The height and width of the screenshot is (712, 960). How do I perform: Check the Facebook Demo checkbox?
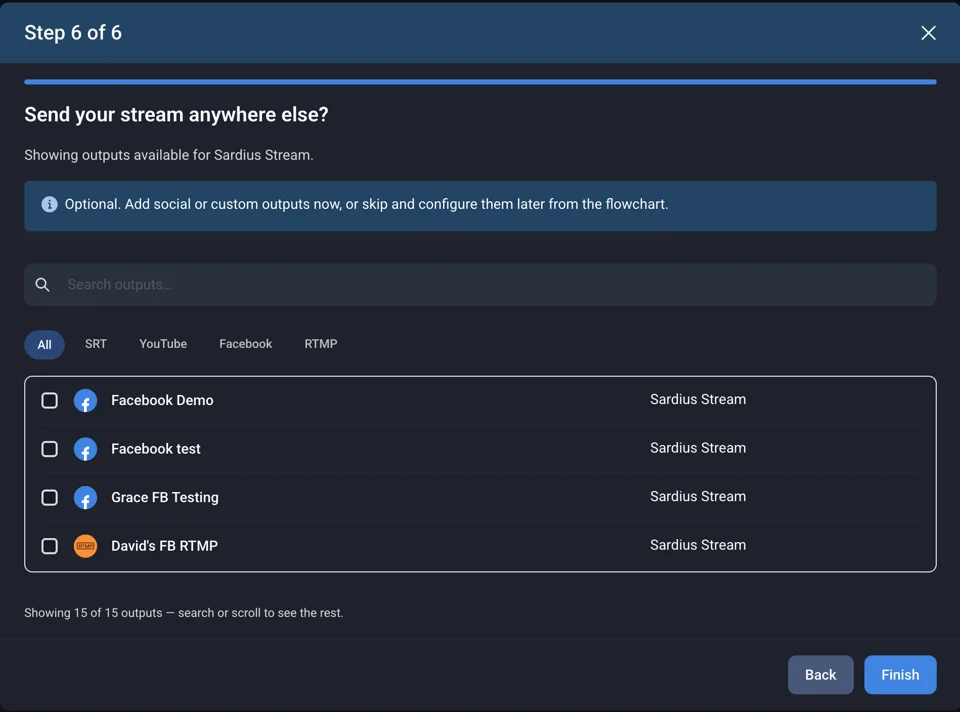(50, 400)
